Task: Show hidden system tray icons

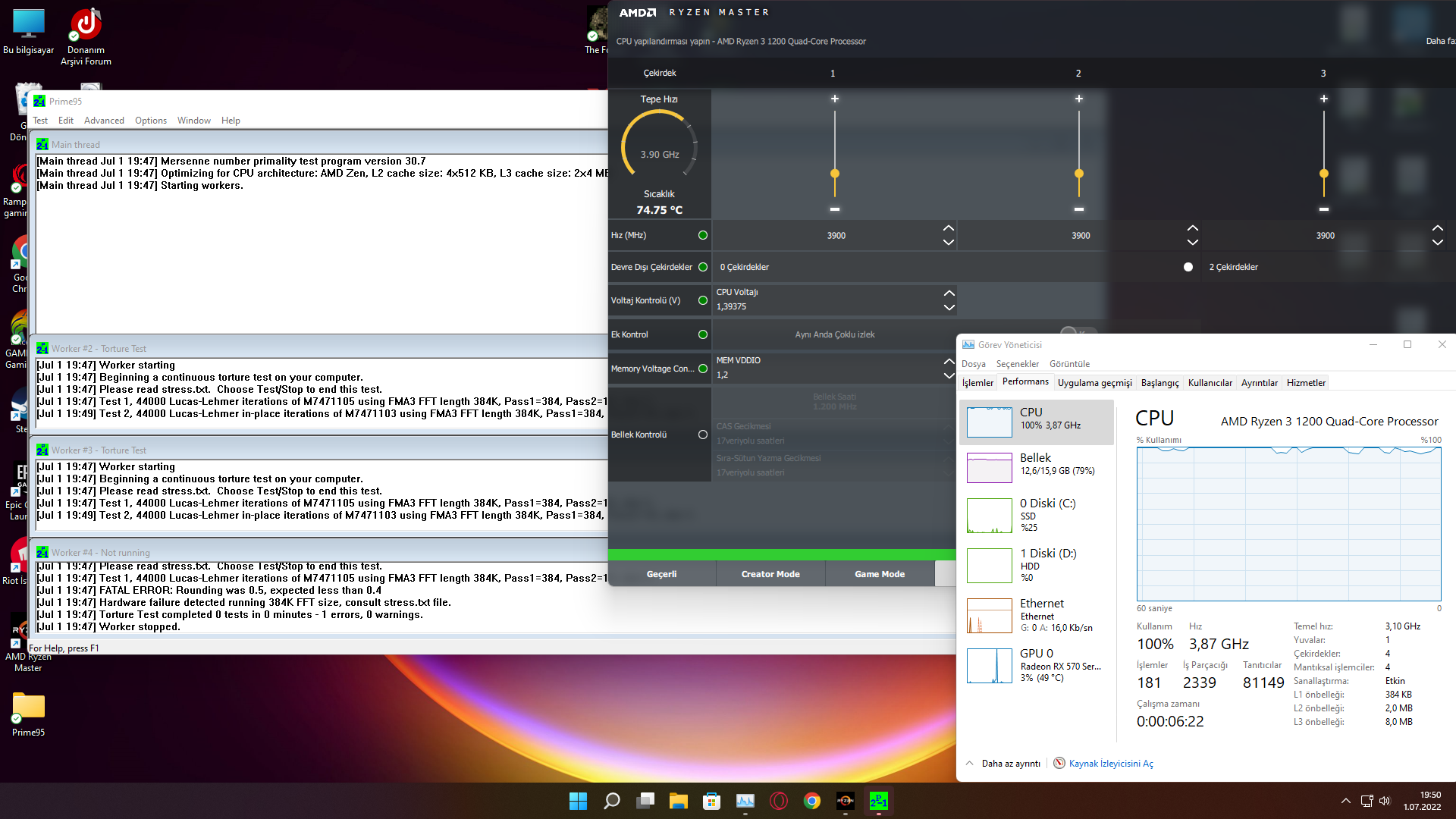Action: [x=1346, y=801]
